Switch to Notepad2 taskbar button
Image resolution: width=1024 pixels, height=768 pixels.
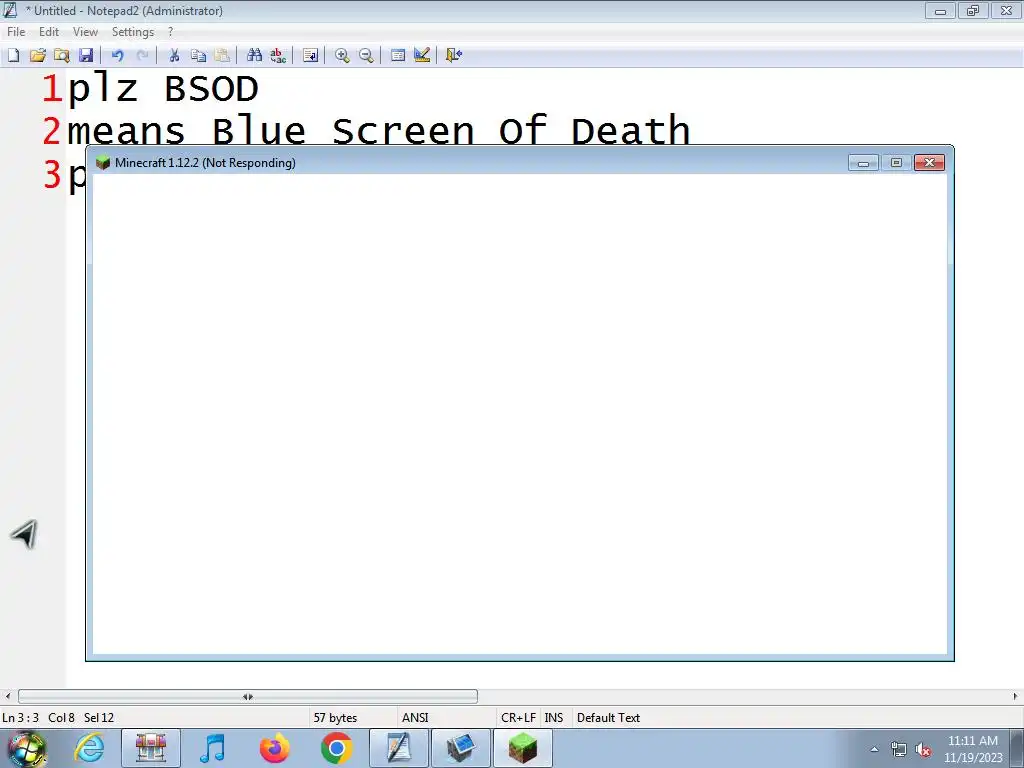(x=398, y=748)
